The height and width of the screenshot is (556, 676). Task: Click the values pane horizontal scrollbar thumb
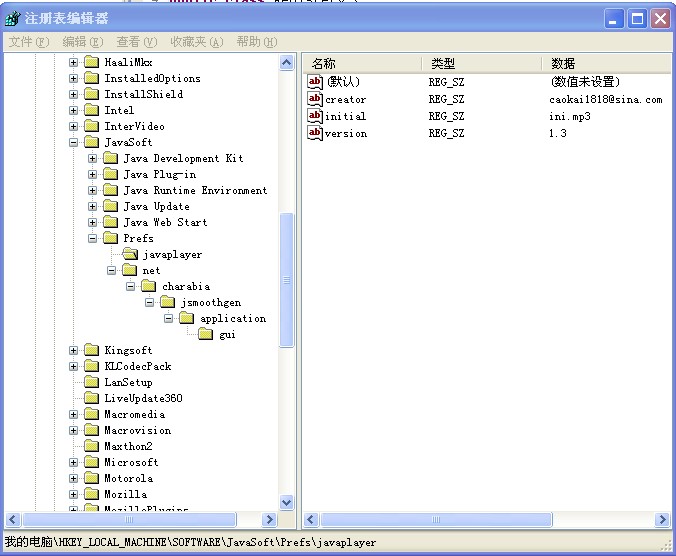(436, 519)
